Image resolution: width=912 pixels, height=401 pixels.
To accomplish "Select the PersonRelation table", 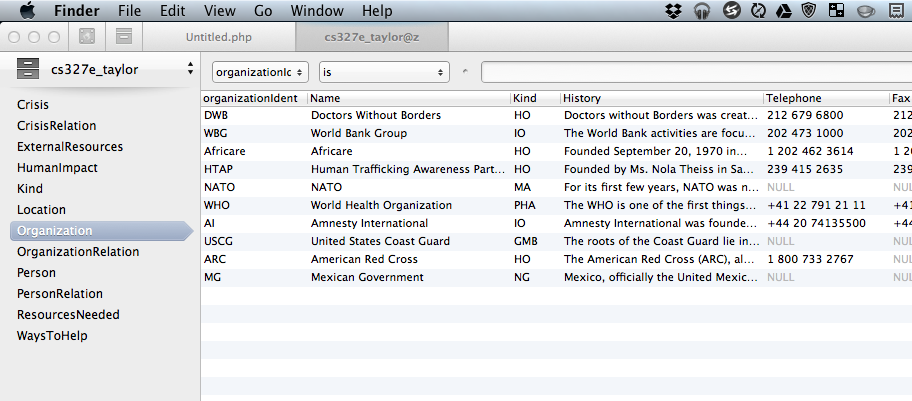I will (x=60, y=293).
